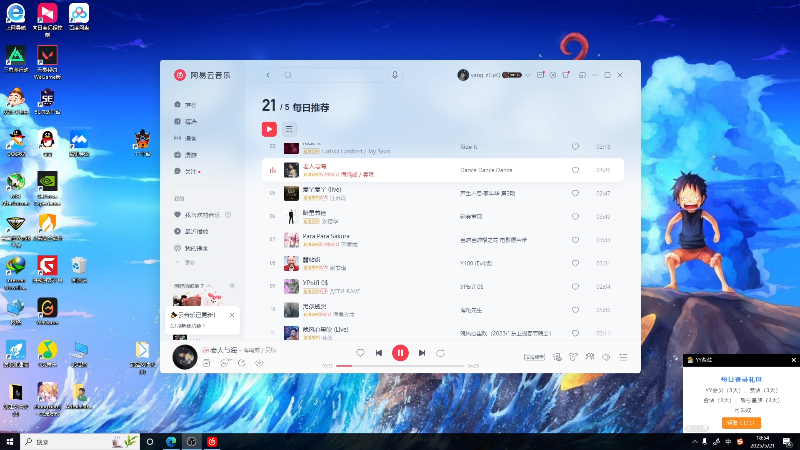Click the orange button in the YY popup

click(x=741, y=422)
